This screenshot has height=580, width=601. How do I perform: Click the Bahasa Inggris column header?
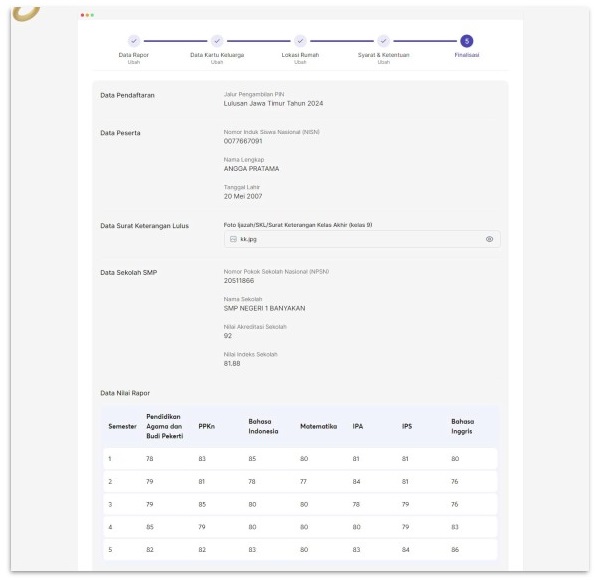(x=463, y=426)
